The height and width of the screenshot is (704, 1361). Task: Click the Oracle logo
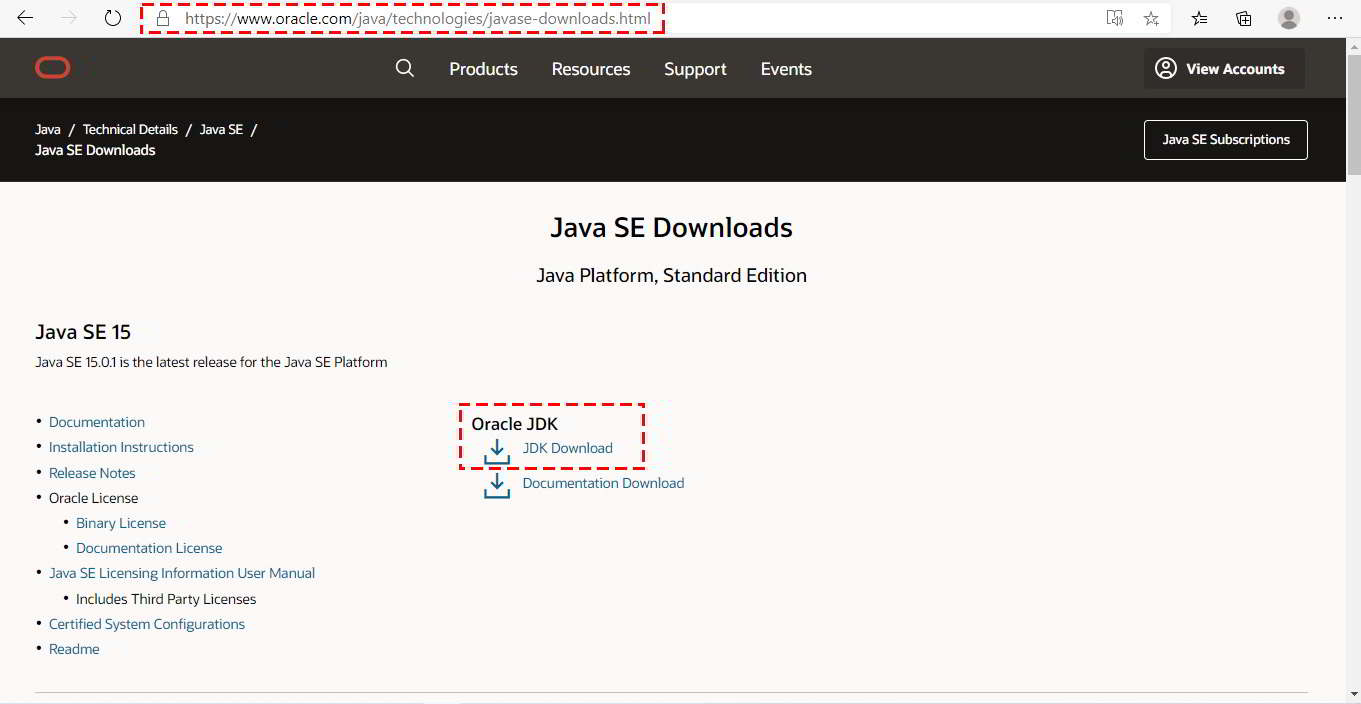click(53, 68)
